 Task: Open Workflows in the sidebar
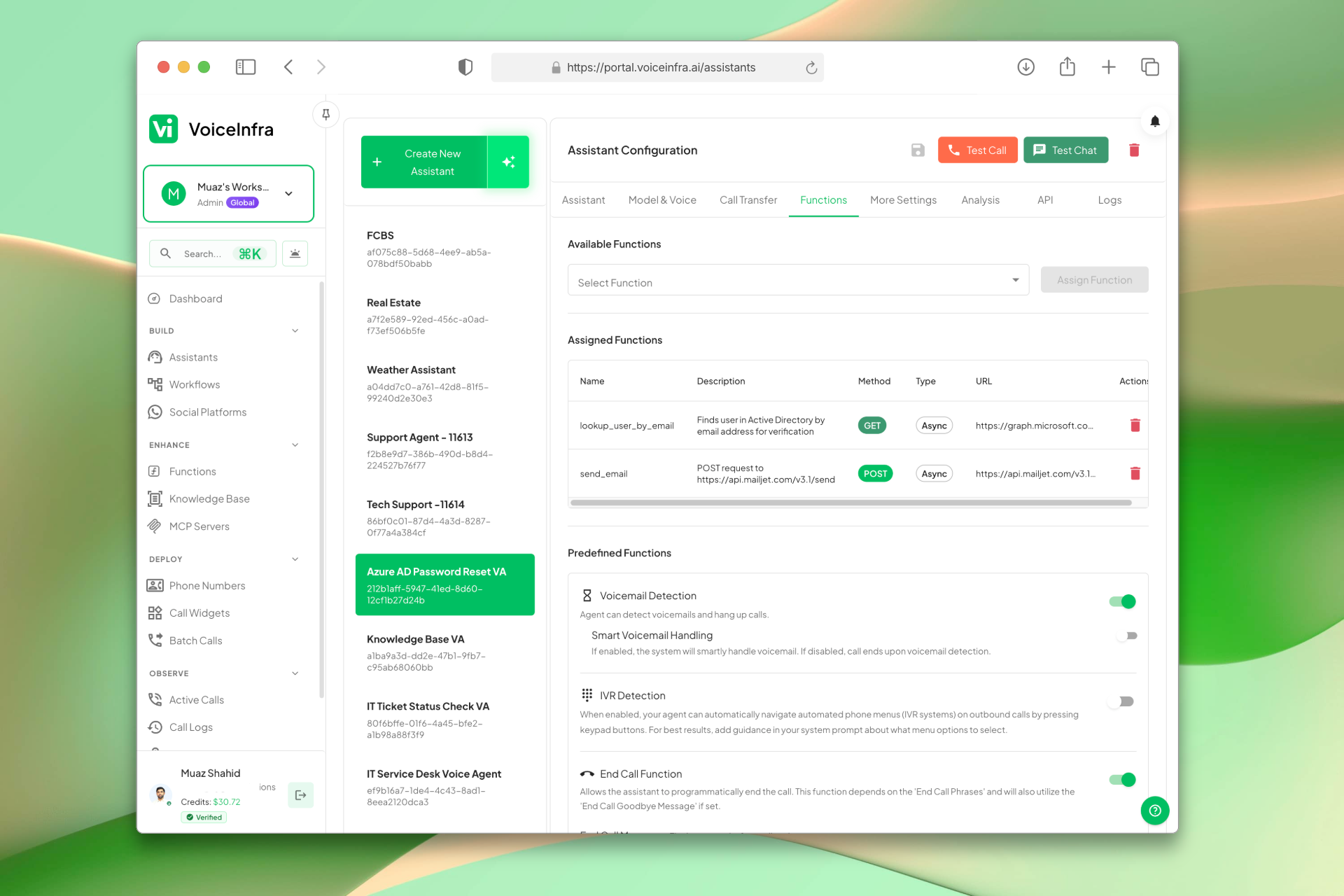(x=194, y=384)
